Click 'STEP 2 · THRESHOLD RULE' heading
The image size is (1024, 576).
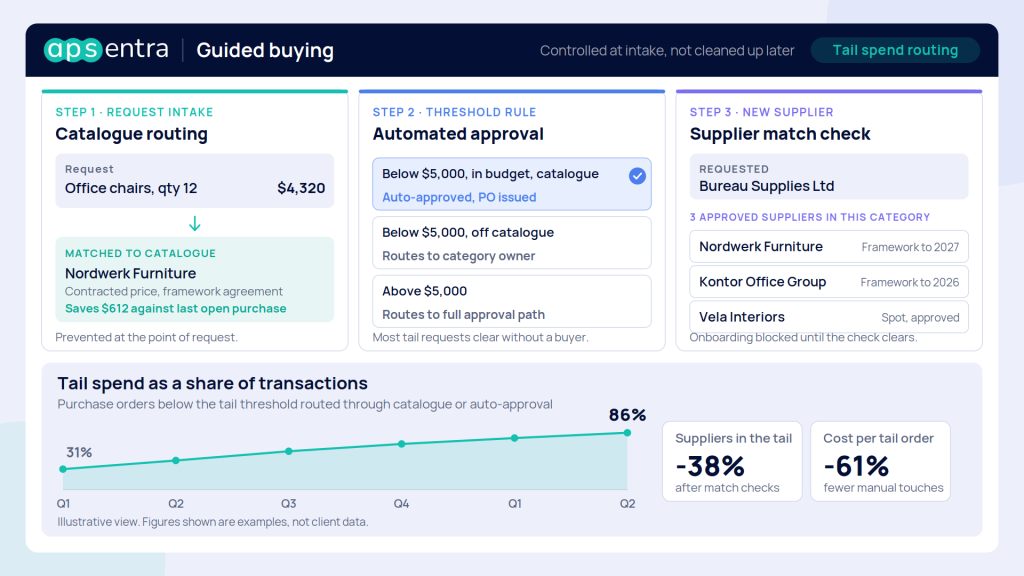455,112
